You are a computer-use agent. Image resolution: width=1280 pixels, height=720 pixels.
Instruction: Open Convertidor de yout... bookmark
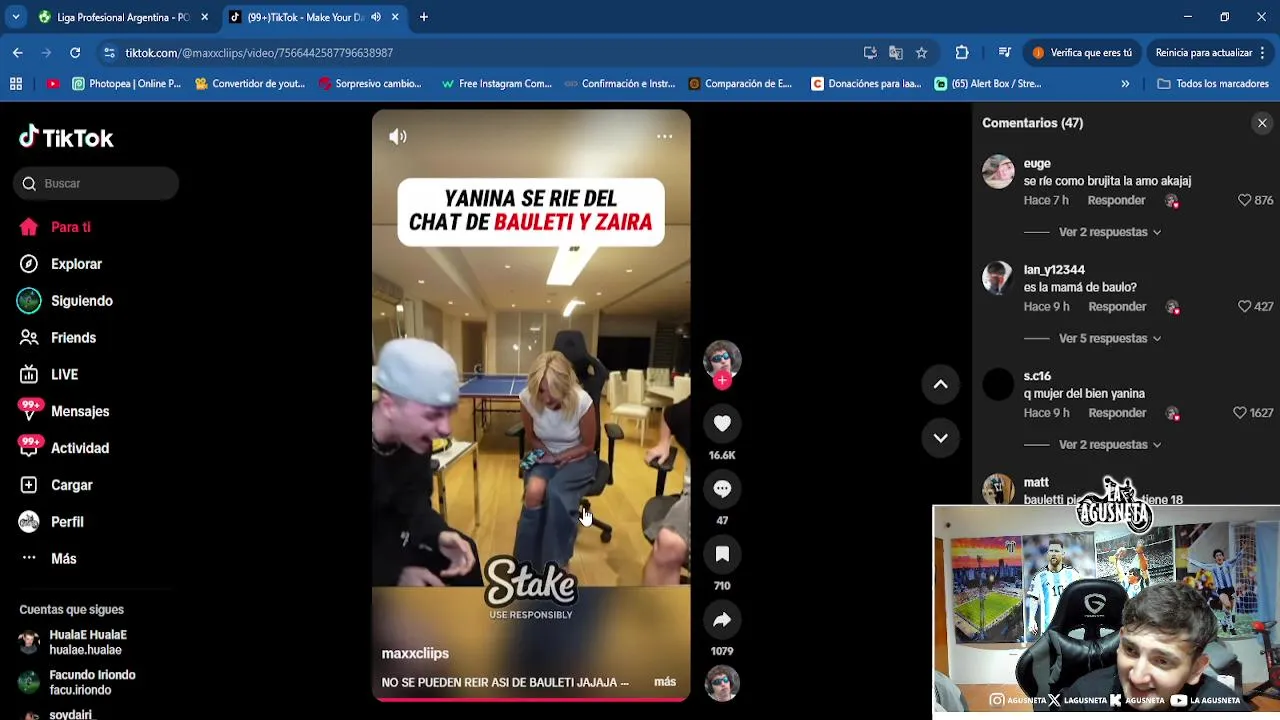point(250,84)
